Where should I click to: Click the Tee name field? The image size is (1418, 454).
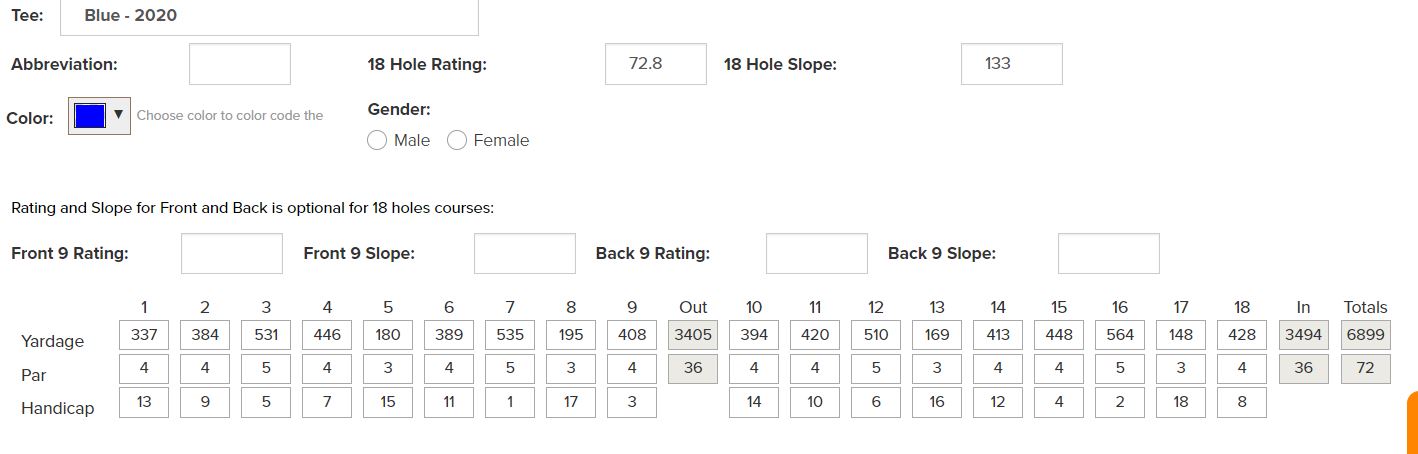(x=269, y=17)
